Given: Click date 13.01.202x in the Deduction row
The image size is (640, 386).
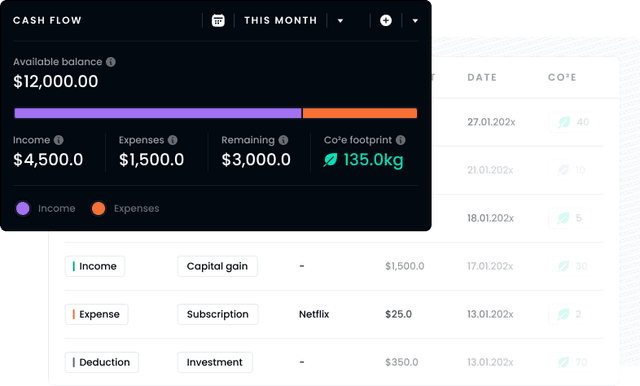Looking at the screenshot, I should [x=490, y=362].
